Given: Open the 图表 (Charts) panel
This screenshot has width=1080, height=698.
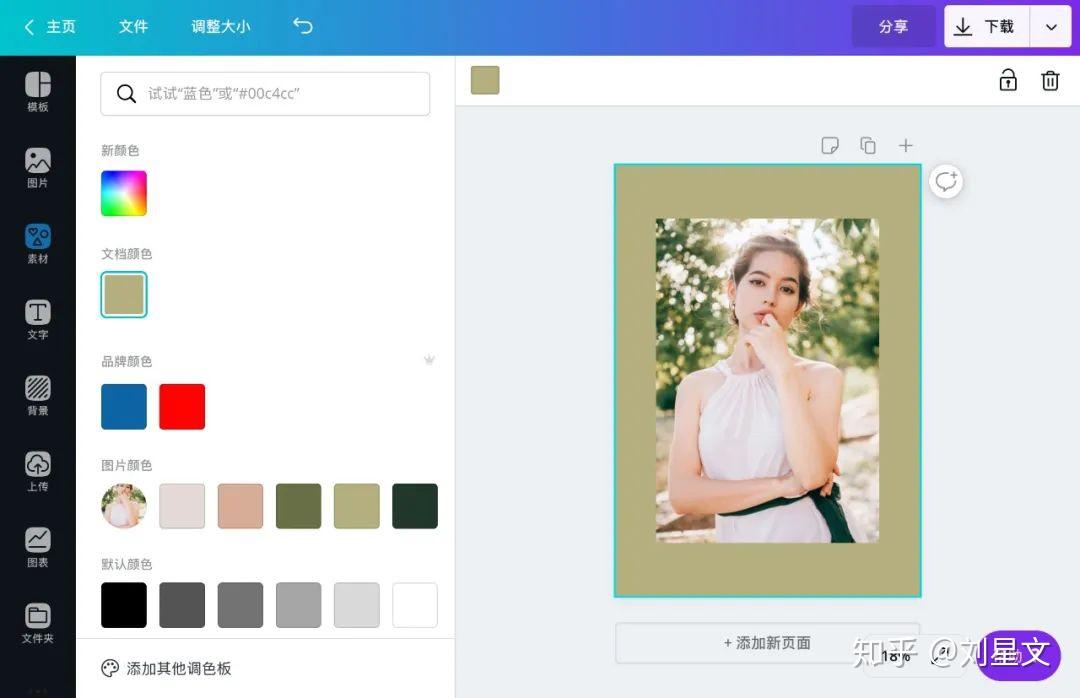Looking at the screenshot, I should click(x=37, y=544).
